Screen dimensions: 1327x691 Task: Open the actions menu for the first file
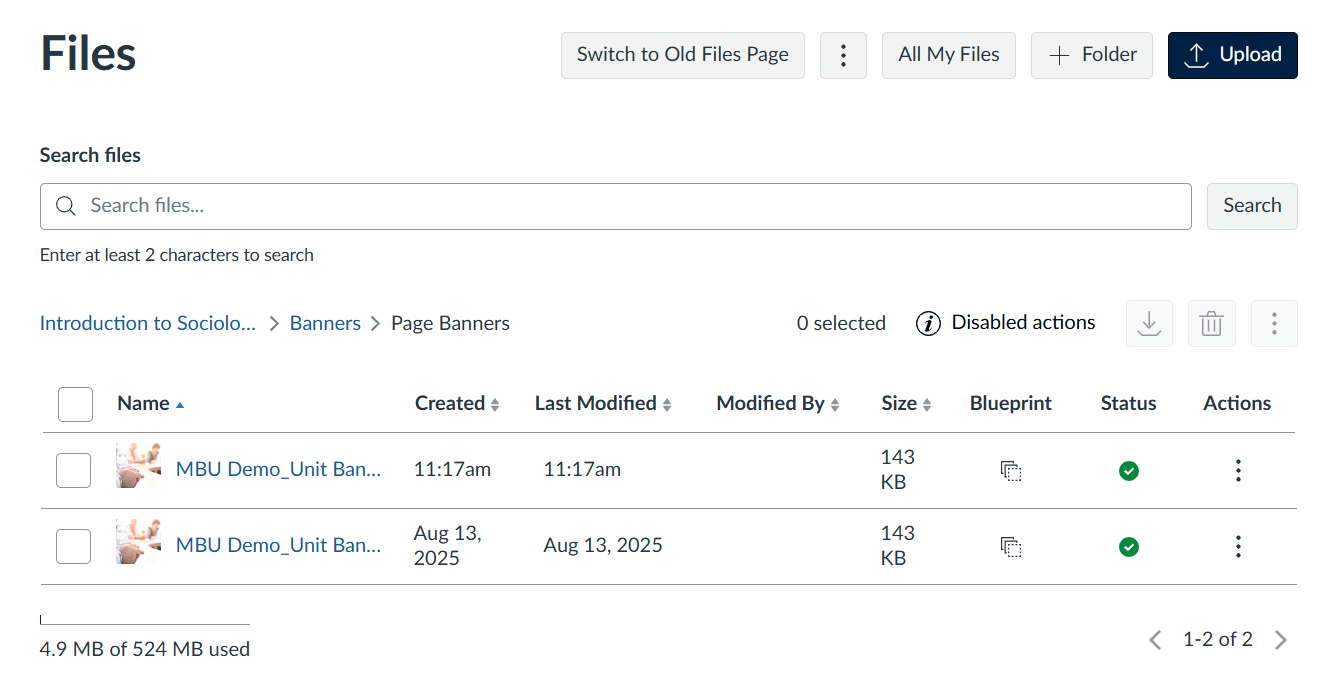[x=1238, y=470]
